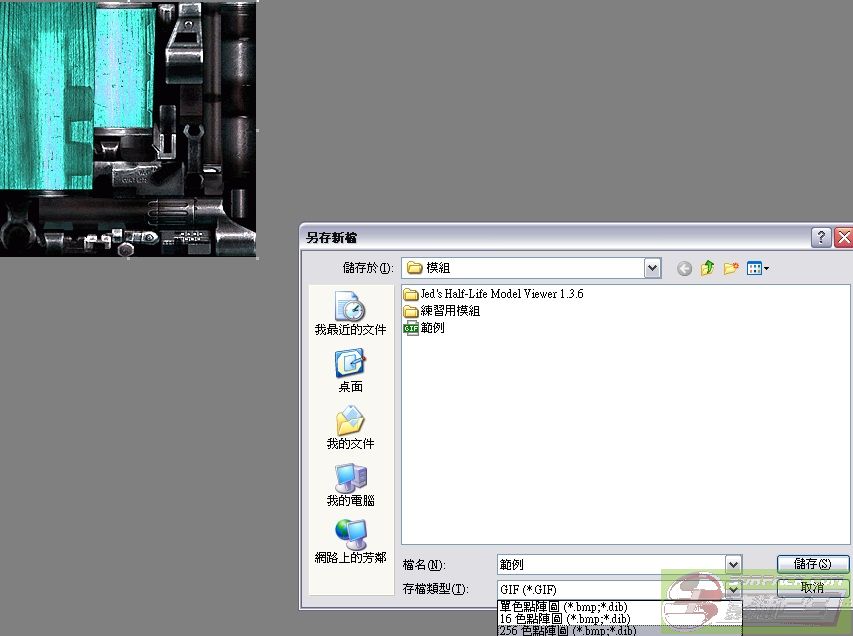853x636 pixels.
Task: Open 我的文件 (My Documents) shortcut
Action: click(350, 427)
